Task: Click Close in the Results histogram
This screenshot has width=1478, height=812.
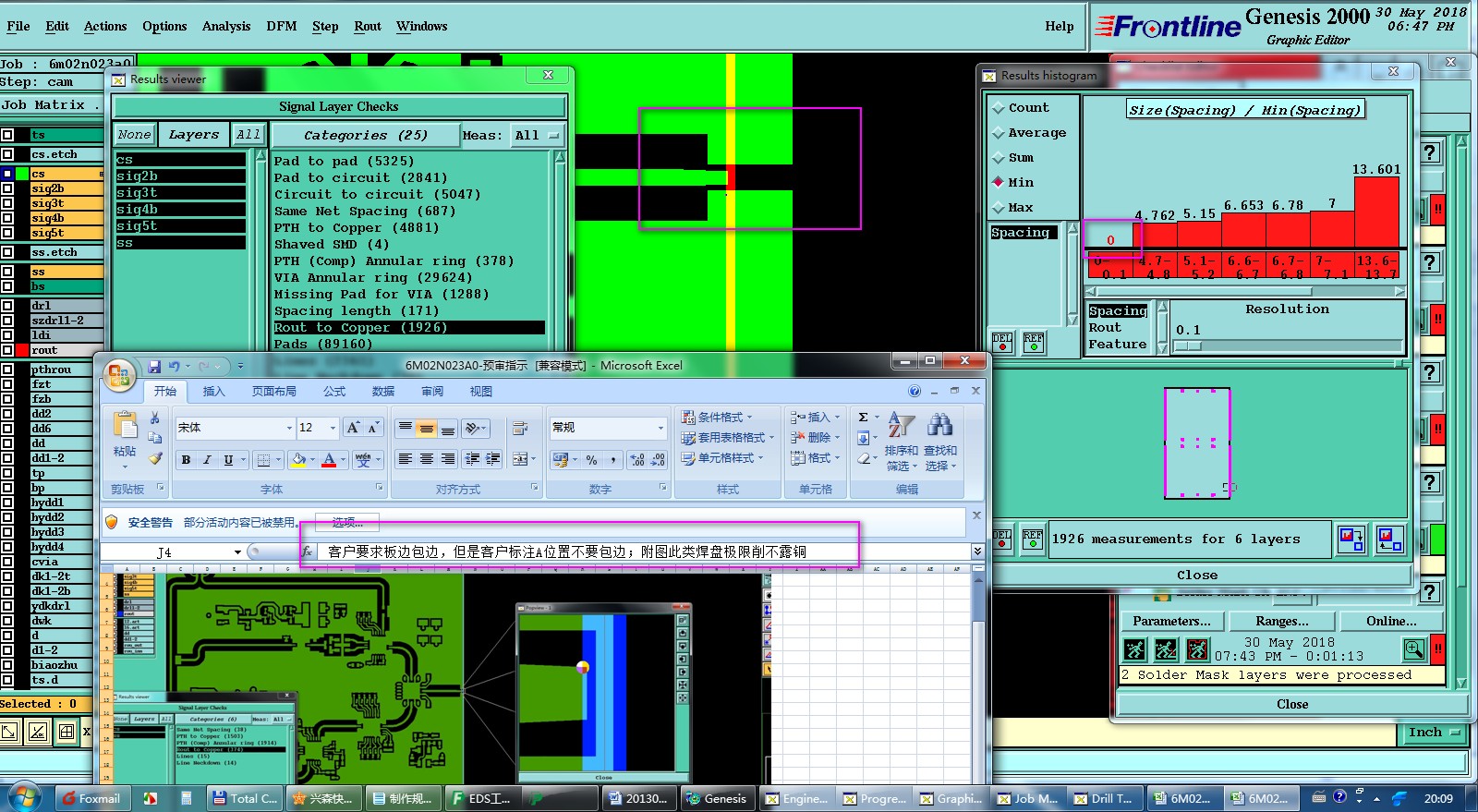Action: (x=1197, y=575)
